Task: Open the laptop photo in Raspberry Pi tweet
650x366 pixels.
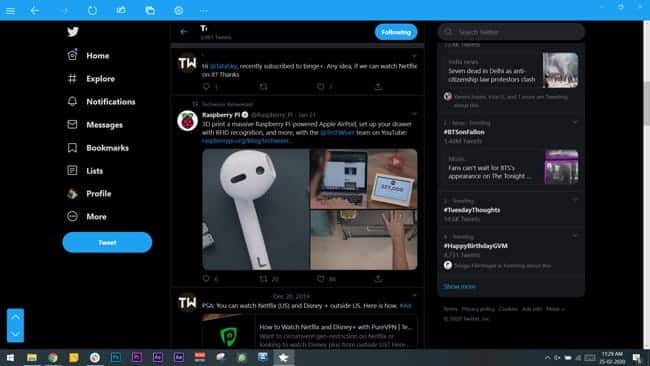Action: point(364,179)
